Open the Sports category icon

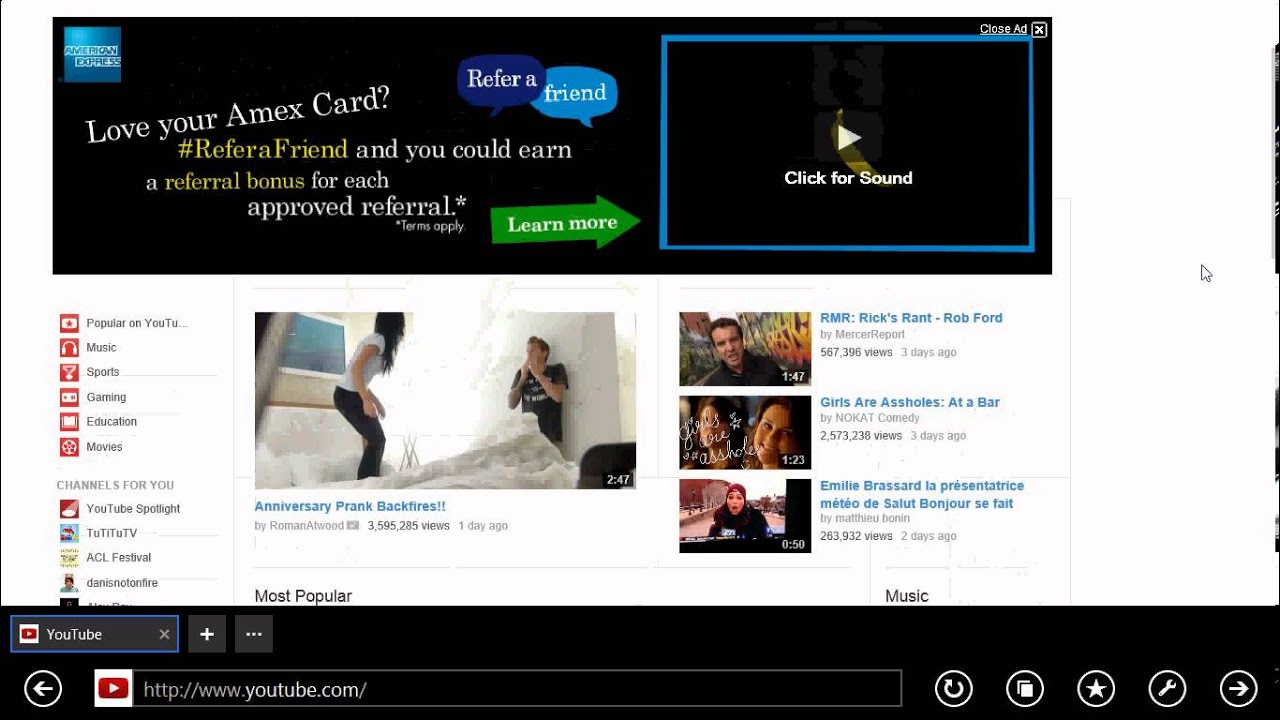click(x=69, y=372)
